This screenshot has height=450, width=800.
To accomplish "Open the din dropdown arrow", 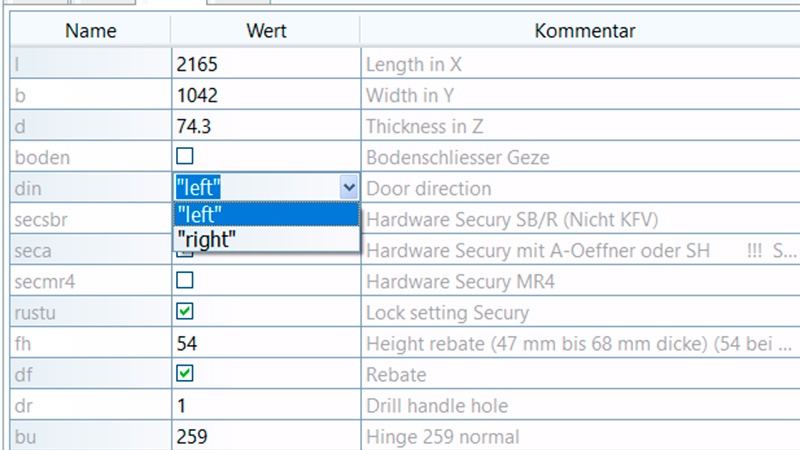I will (x=349, y=187).
